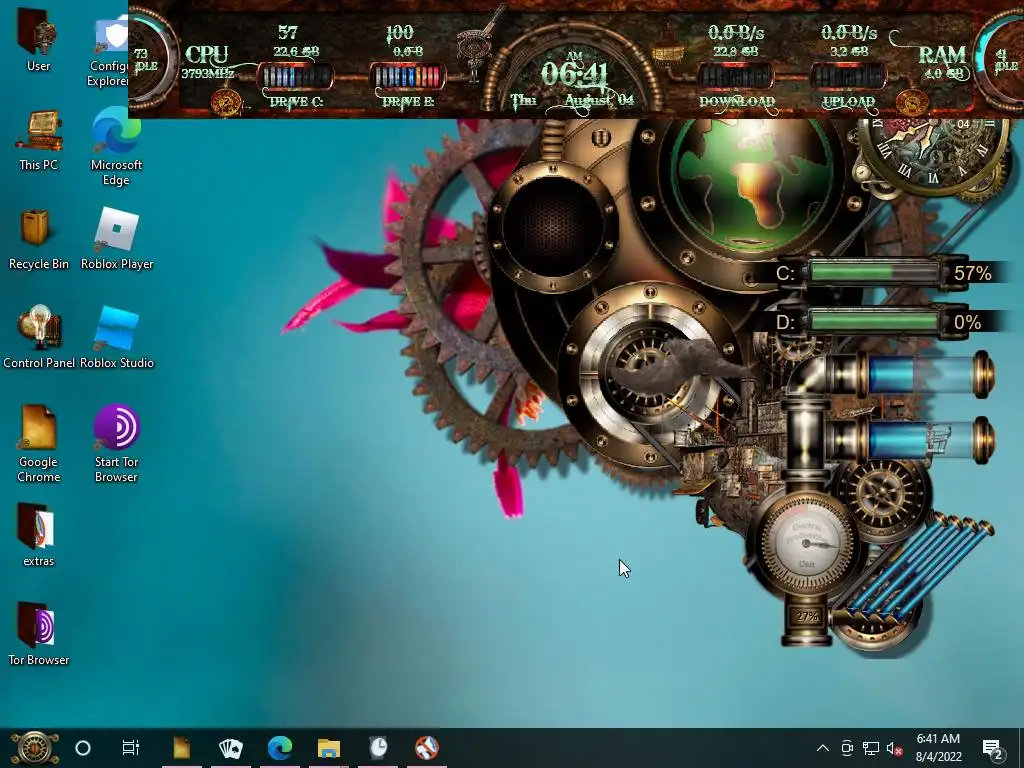Click the Central Processing Unit dial gauge
The width and height of the screenshot is (1024, 768).
807,543
